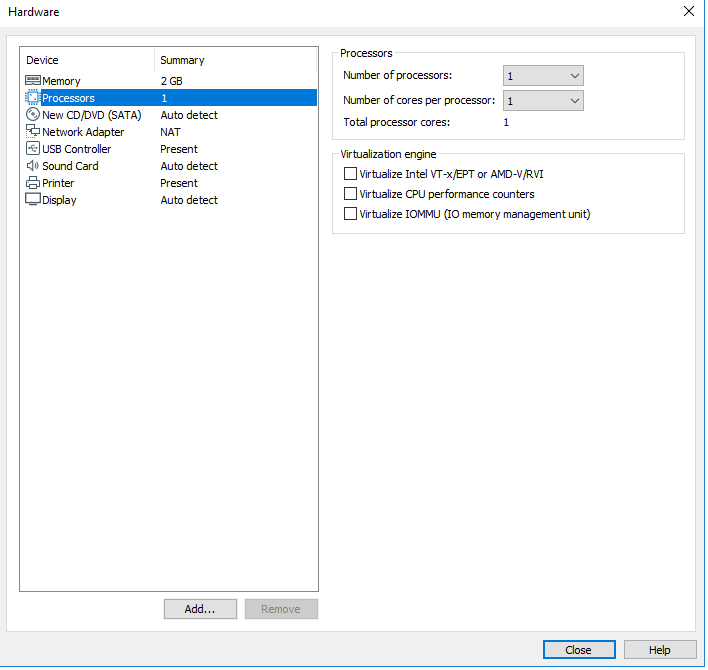The width and height of the screenshot is (708, 670).
Task: Click the NAT summary value
Action: (x=171, y=132)
